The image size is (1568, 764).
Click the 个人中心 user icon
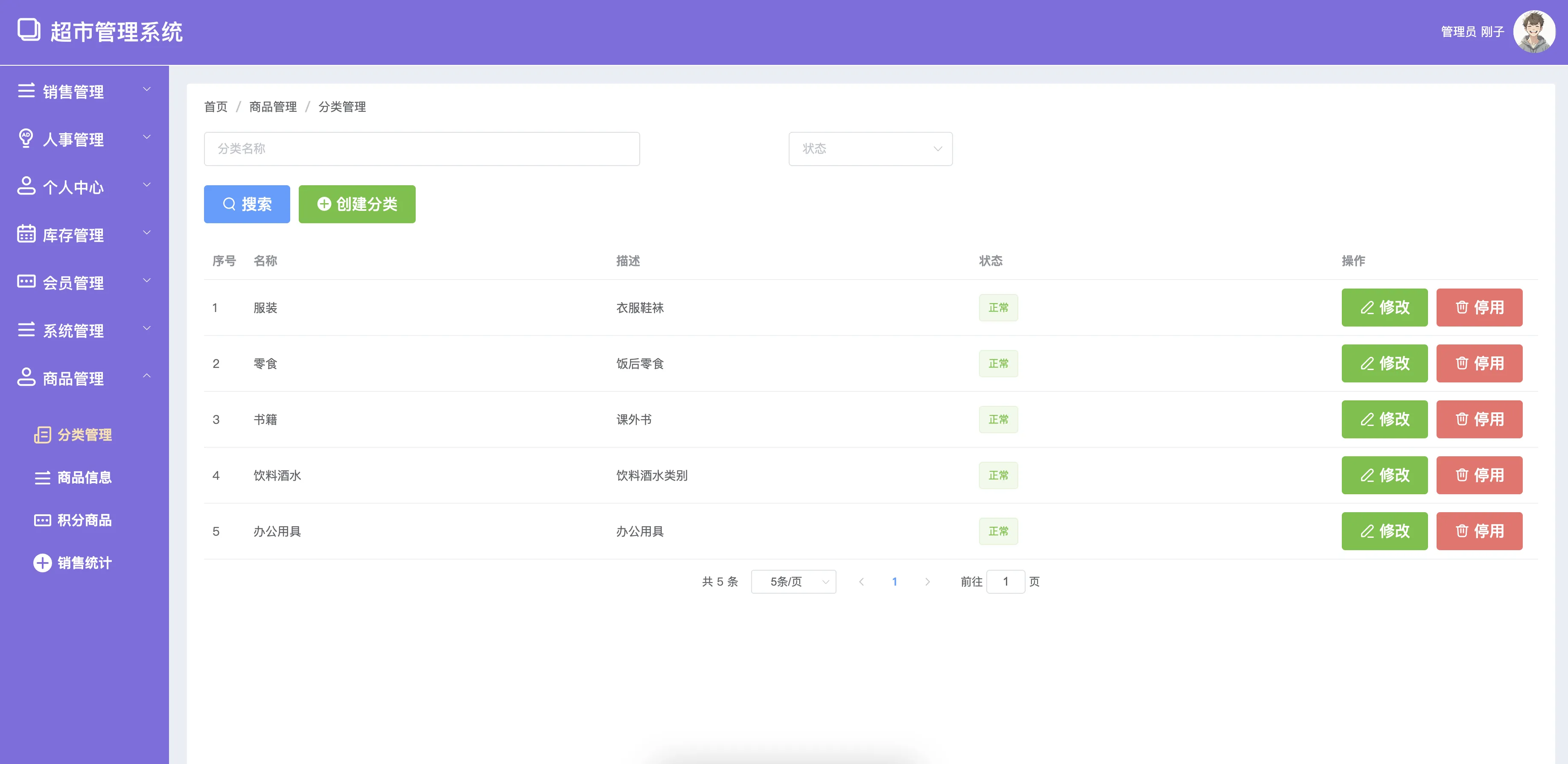click(x=26, y=186)
